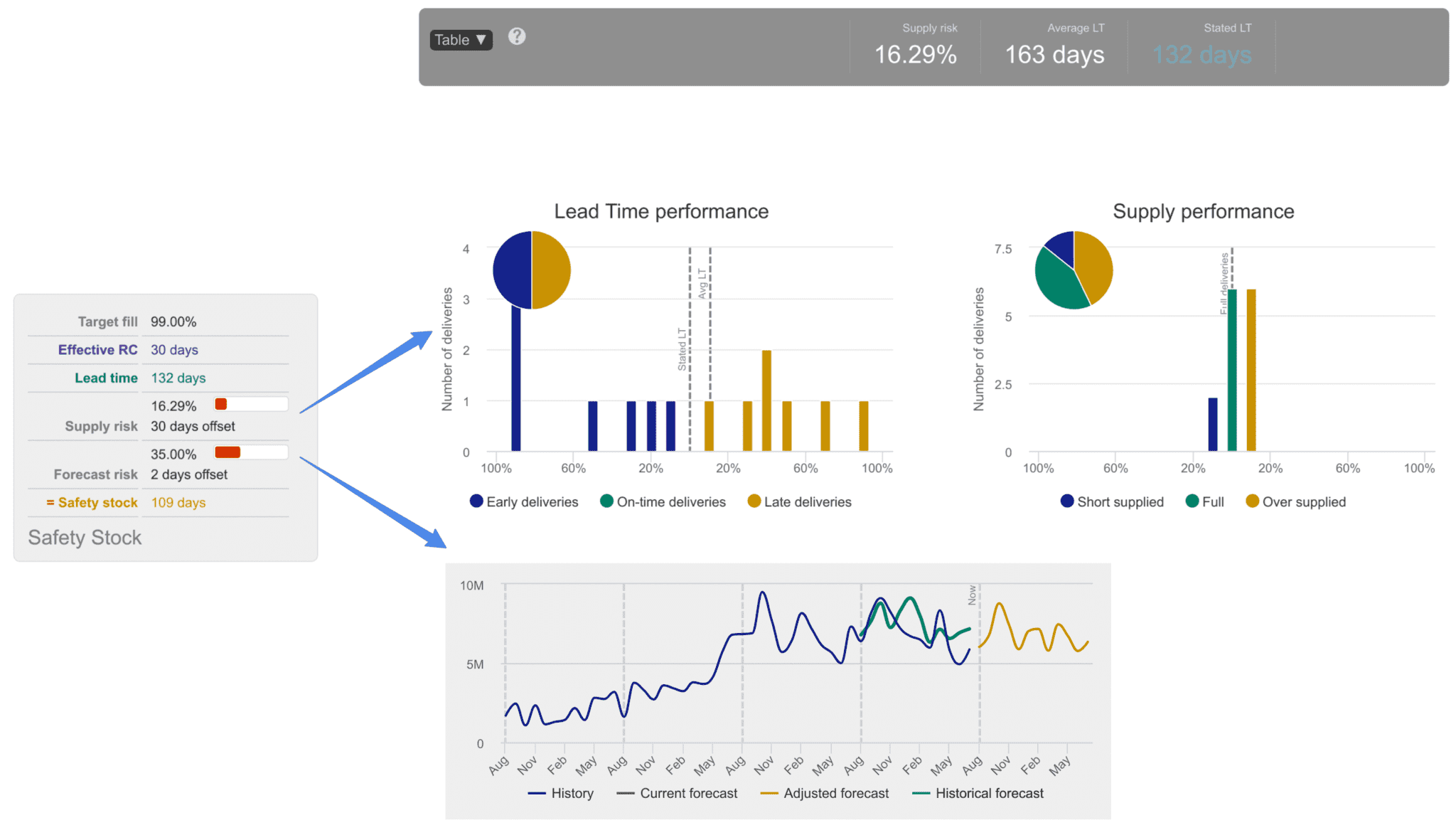
Task: Click the Lead Time performance pie chart
Action: click(x=532, y=270)
